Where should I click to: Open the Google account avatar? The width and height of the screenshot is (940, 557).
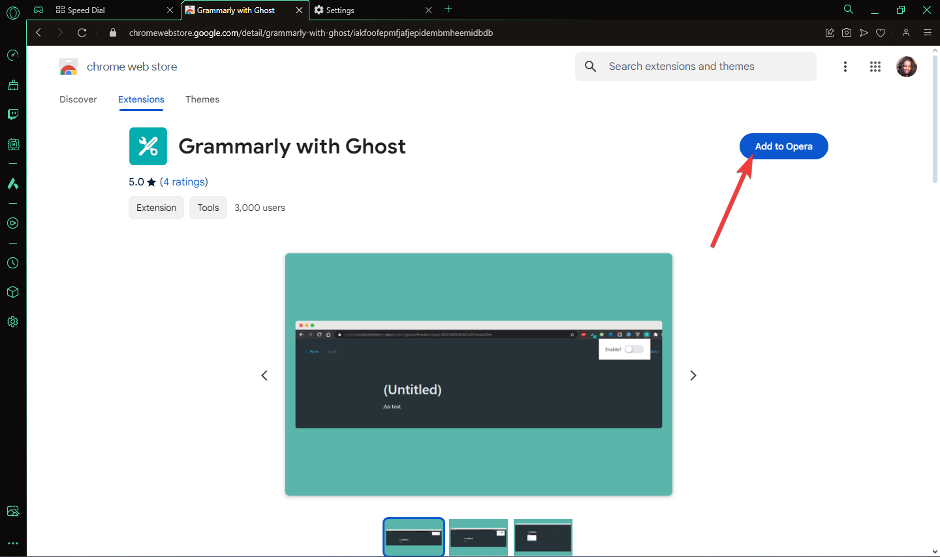pyautogui.click(x=906, y=67)
